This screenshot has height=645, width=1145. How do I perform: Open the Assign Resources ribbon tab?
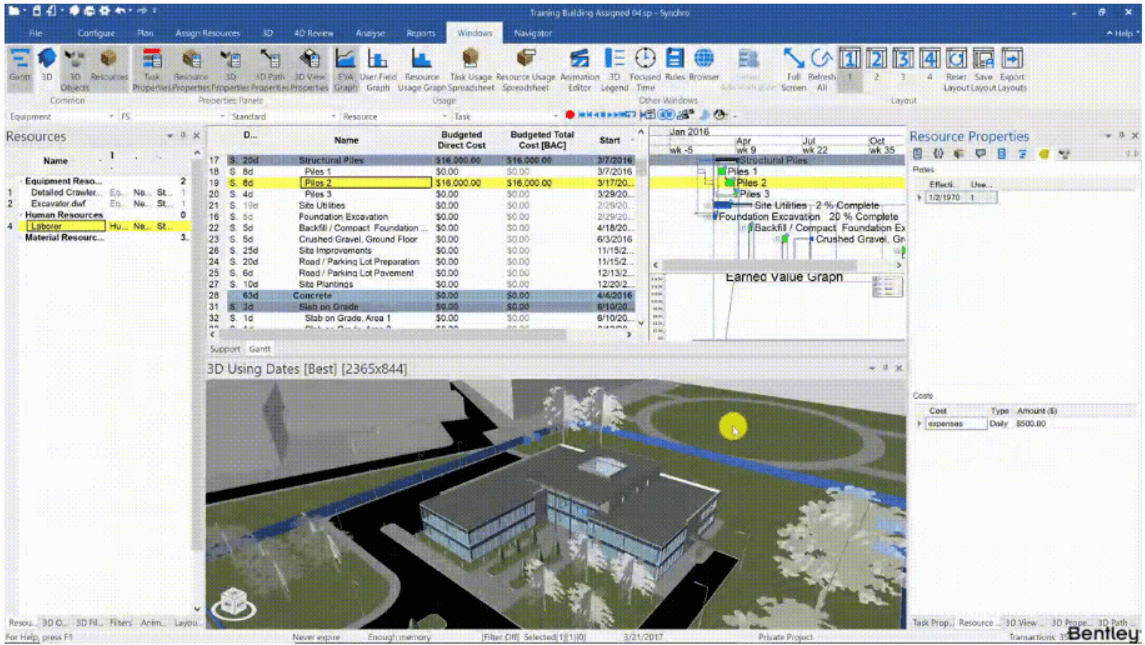(x=207, y=33)
